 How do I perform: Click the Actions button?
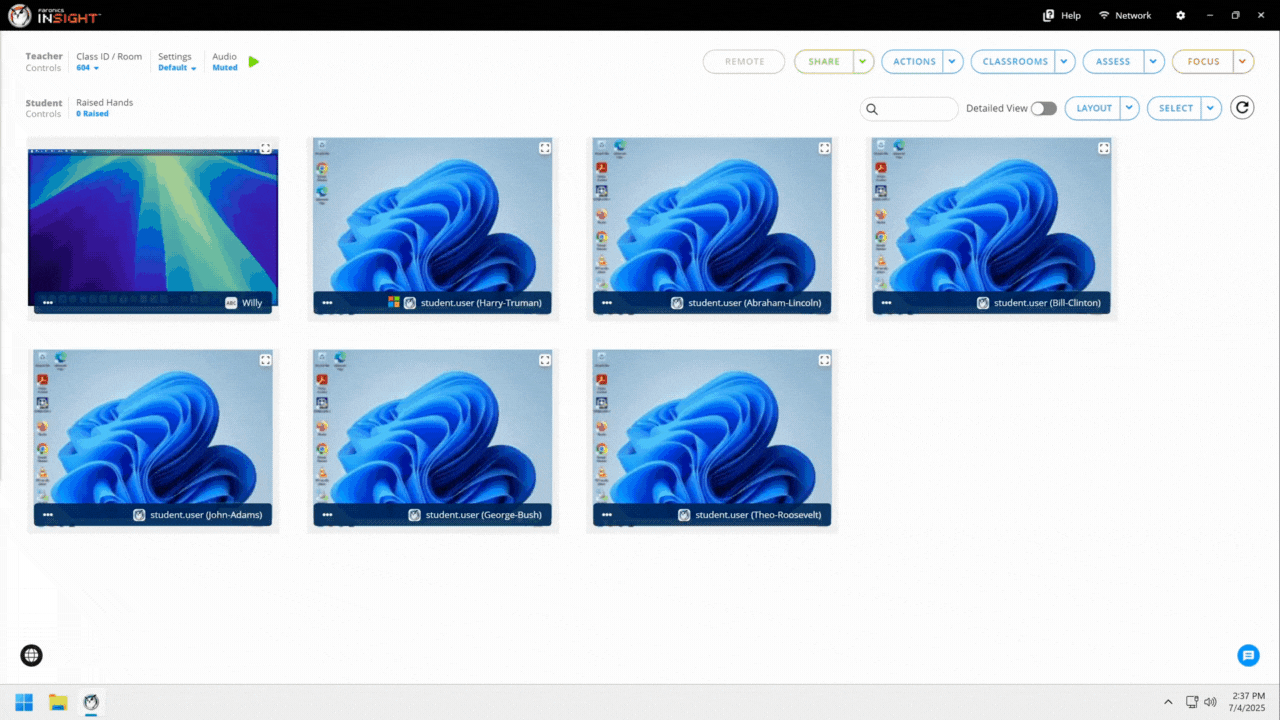point(913,62)
